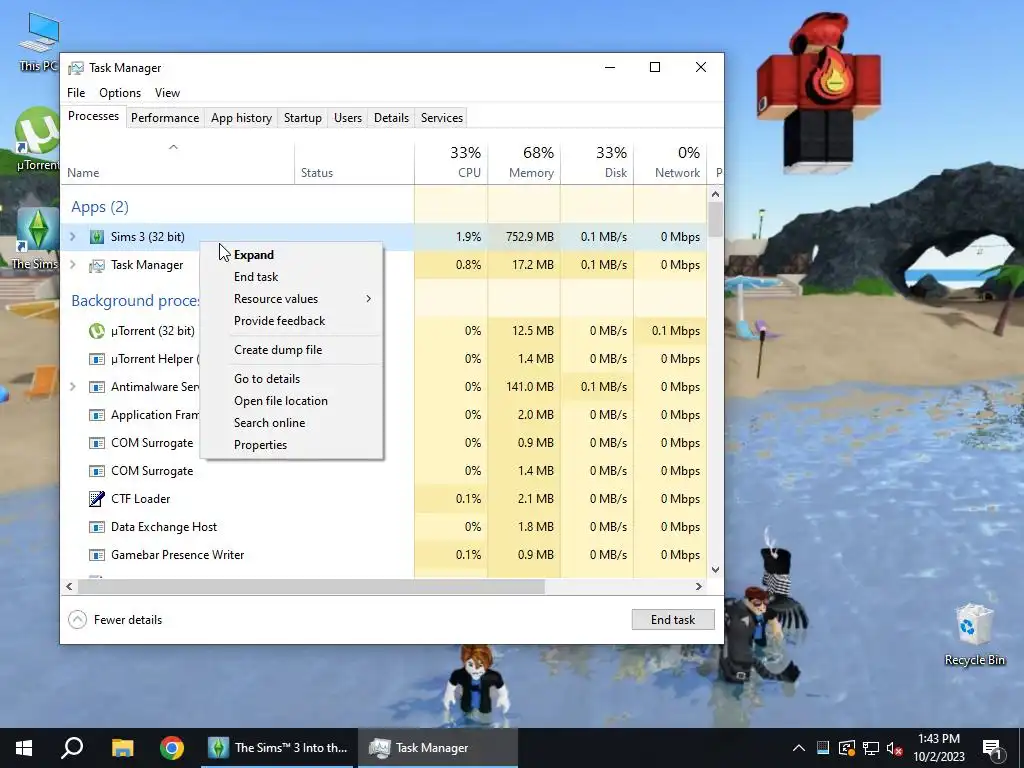Click the vertical scrollbar down arrow
Image resolution: width=1024 pixels, height=768 pixels.
[716, 570]
